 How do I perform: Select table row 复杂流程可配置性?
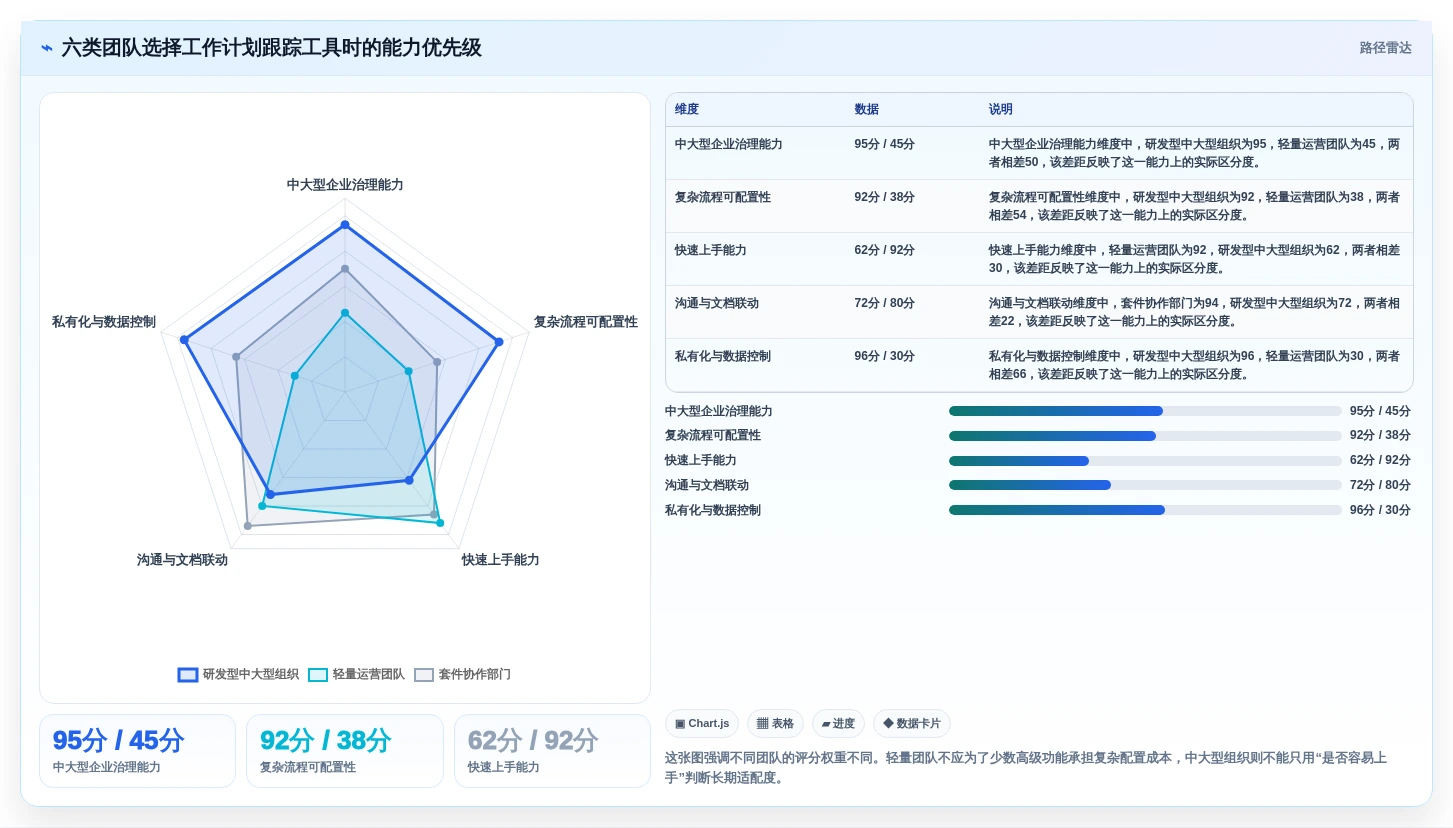coord(1039,206)
